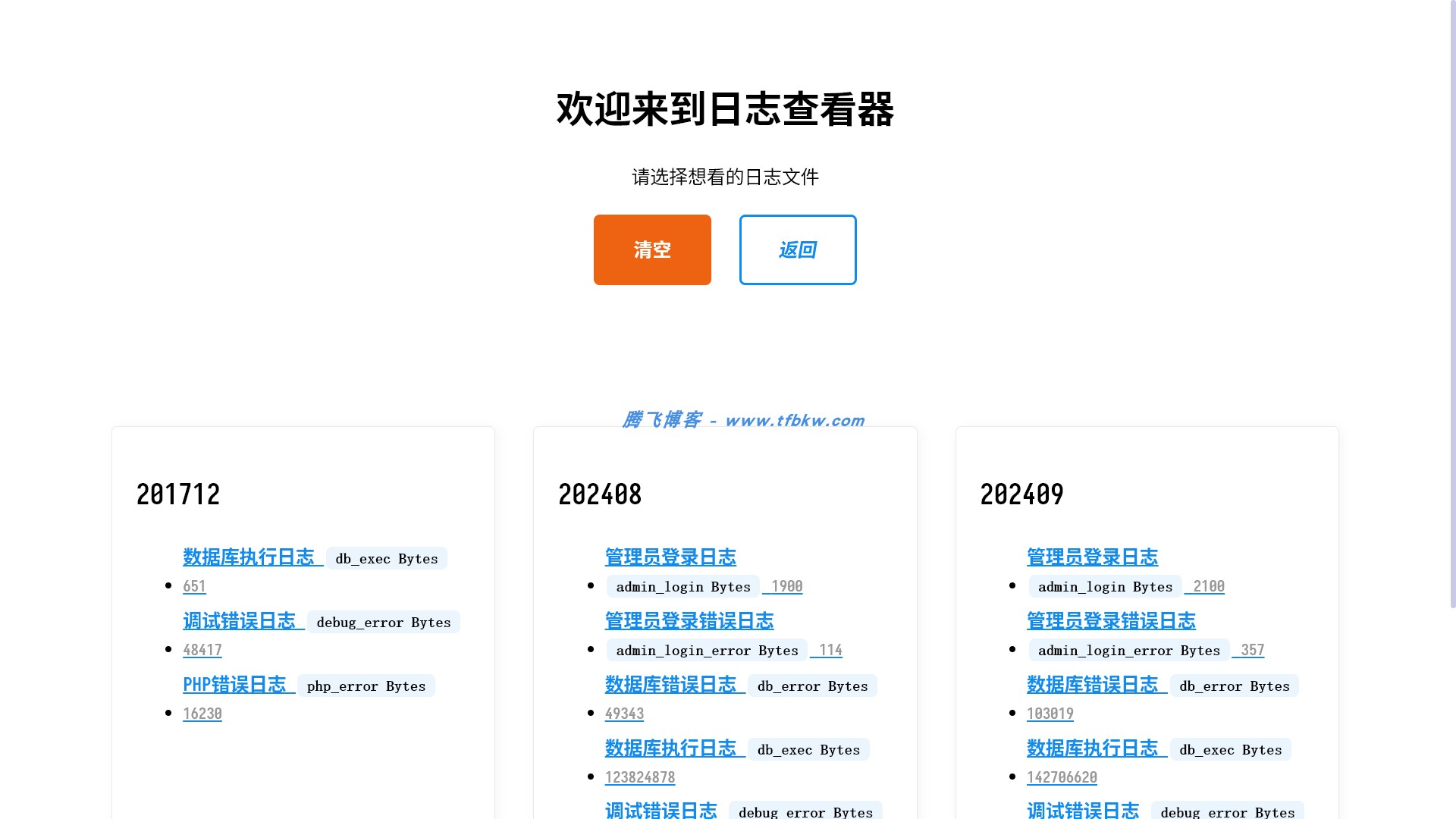This screenshot has width=1456, height=819.
Task: Click the 腾飞博客 www.tfbkw.com watermark link
Action: (743, 420)
